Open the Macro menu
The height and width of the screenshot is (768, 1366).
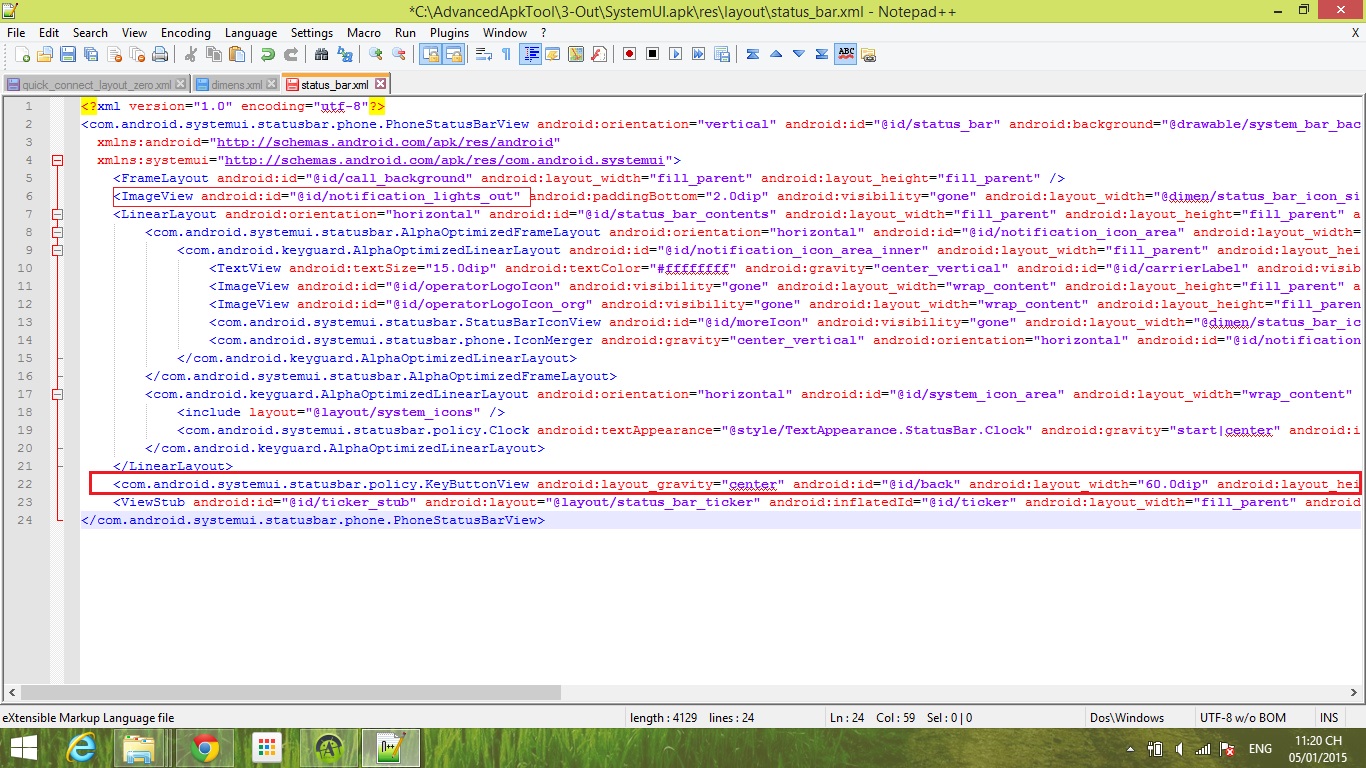tap(364, 33)
